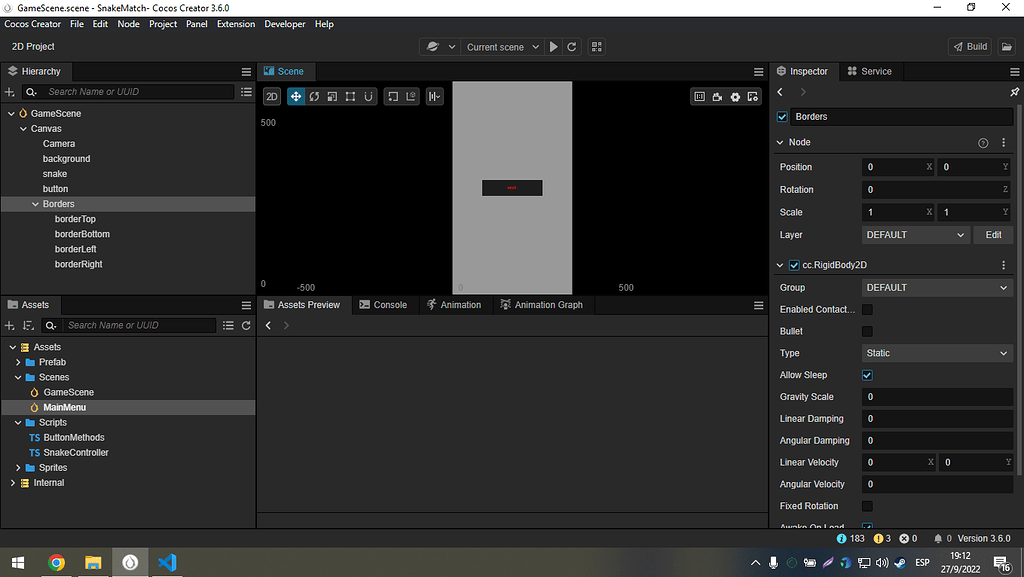Uncheck the Allow Sleep checkbox

tap(867, 375)
